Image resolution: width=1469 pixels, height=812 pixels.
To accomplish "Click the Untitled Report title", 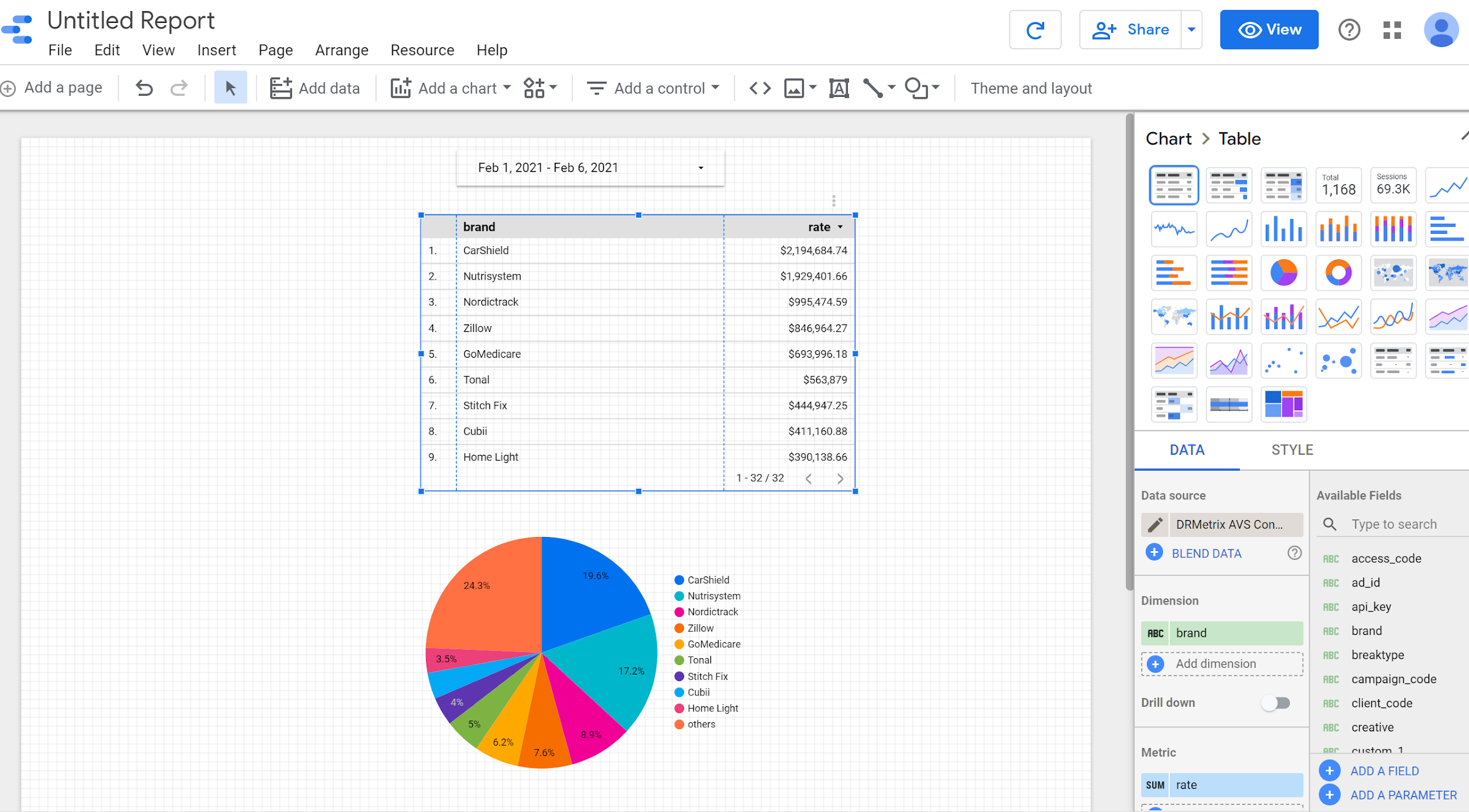I will pyautogui.click(x=130, y=21).
